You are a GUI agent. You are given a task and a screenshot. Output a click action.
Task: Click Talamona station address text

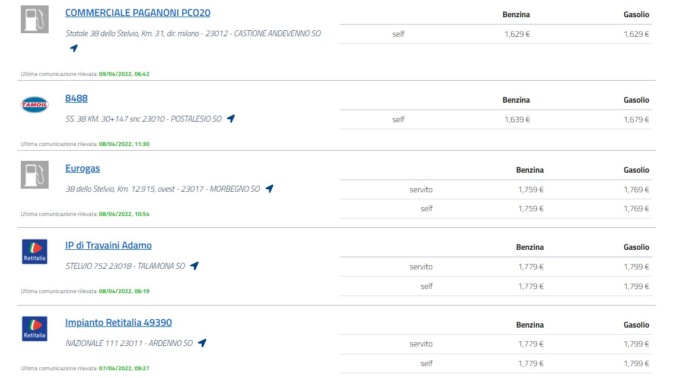(x=125, y=266)
